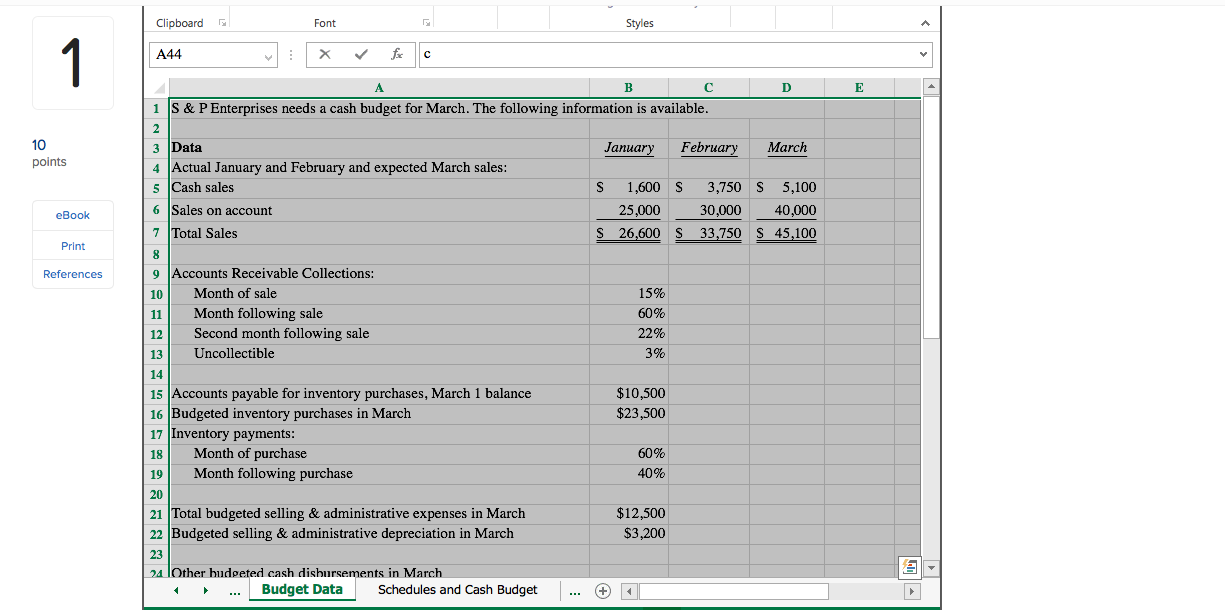Select the $3,200 depreciation cell

(628, 533)
